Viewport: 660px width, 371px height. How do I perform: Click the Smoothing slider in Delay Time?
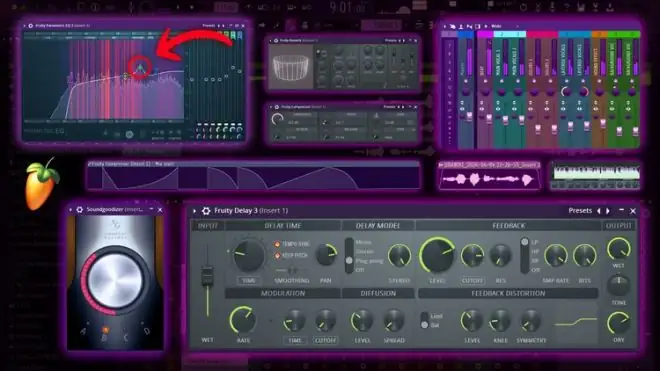click(292, 270)
